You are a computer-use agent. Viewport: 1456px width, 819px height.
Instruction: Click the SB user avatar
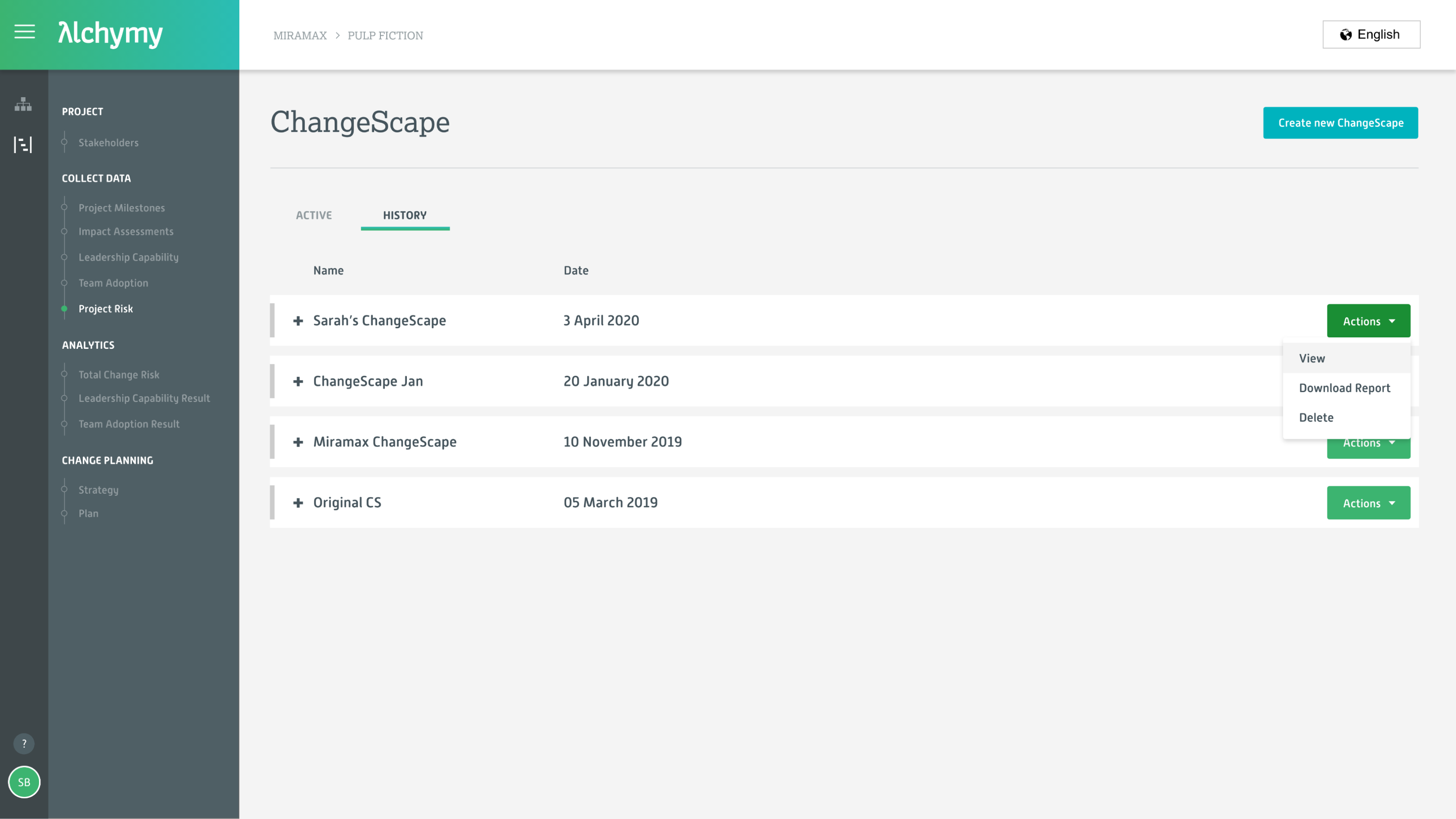[x=24, y=782]
